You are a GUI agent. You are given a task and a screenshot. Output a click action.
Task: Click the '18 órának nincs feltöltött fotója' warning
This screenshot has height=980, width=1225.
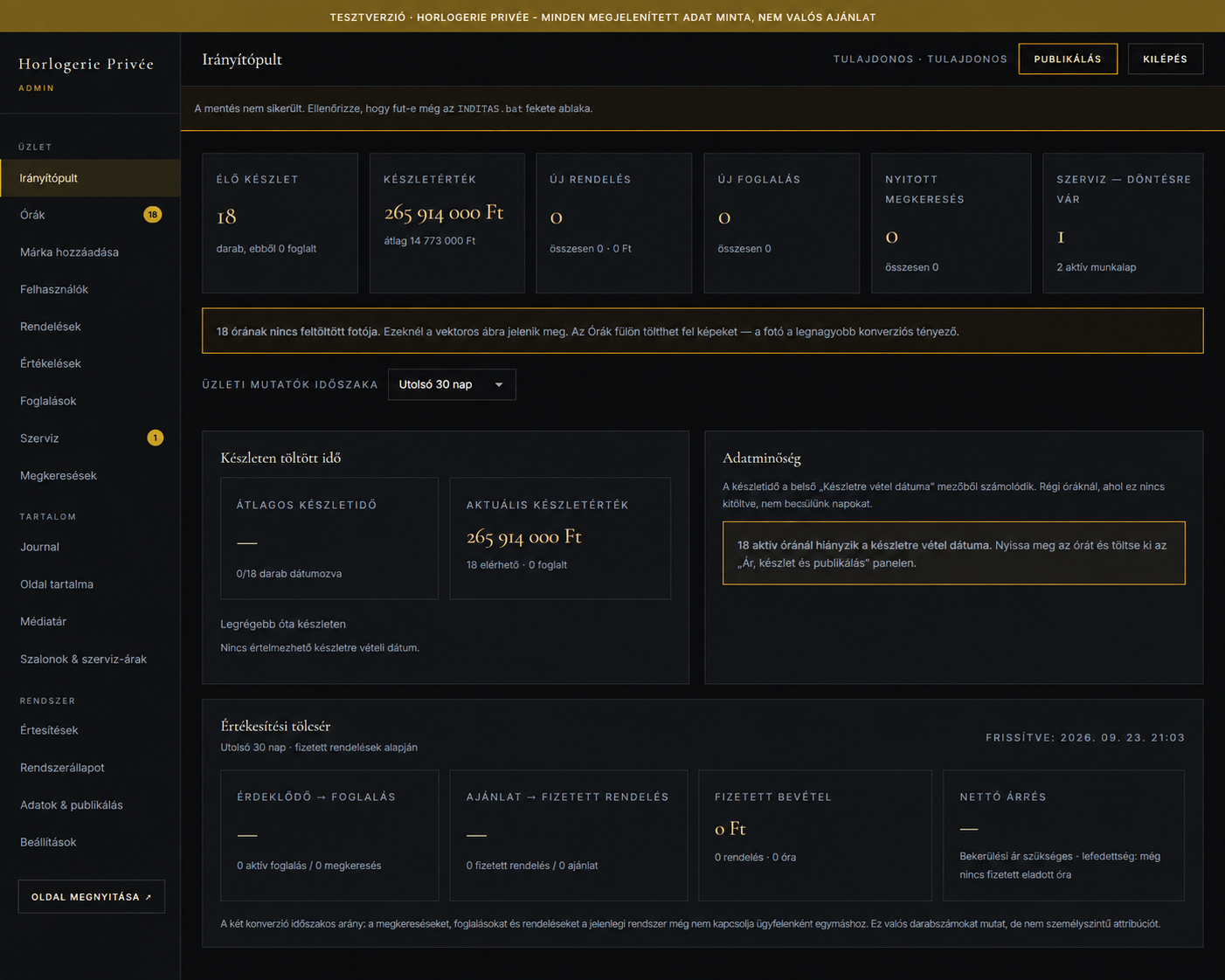pos(702,331)
